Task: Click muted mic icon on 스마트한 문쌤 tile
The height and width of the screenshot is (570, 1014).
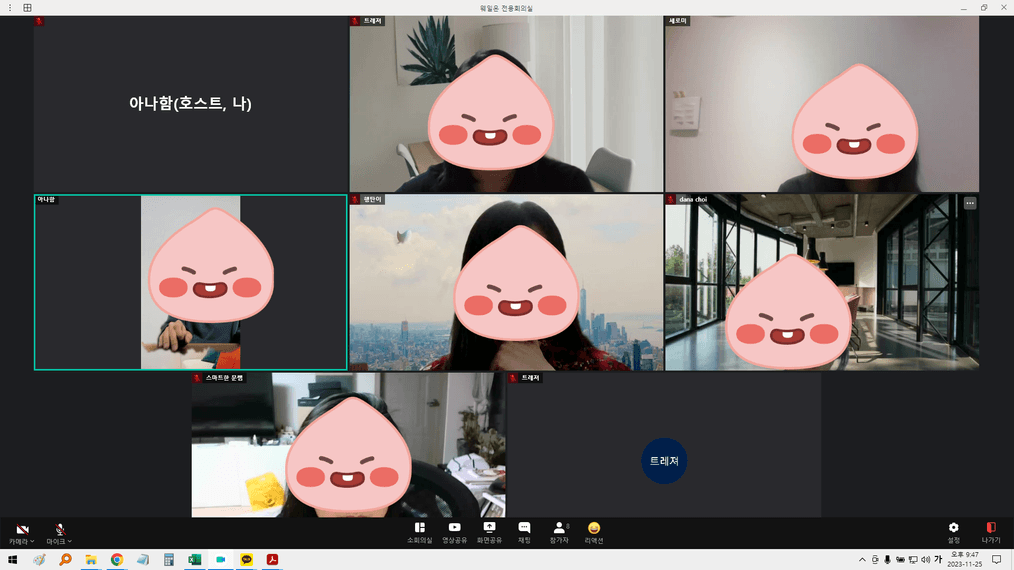Action: pos(197,378)
